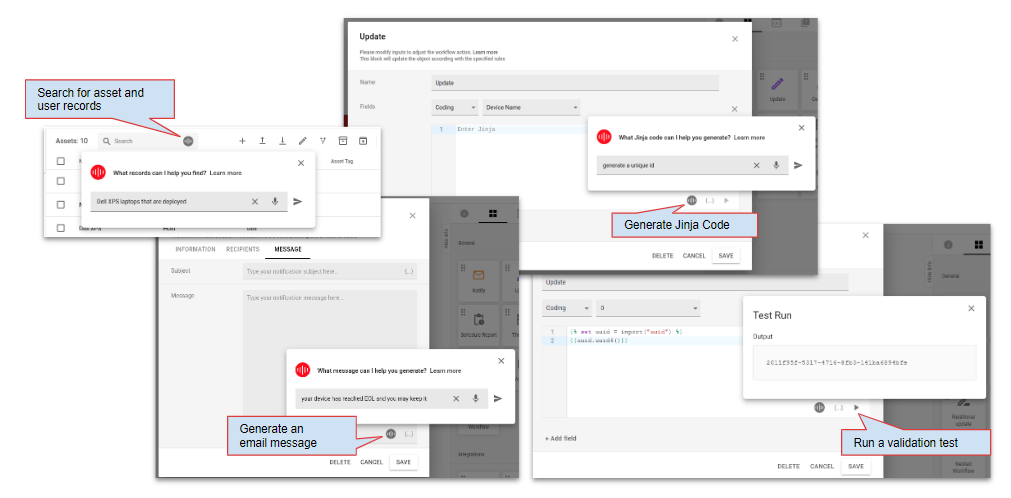Close the Test Run dialog

pyautogui.click(x=971, y=308)
